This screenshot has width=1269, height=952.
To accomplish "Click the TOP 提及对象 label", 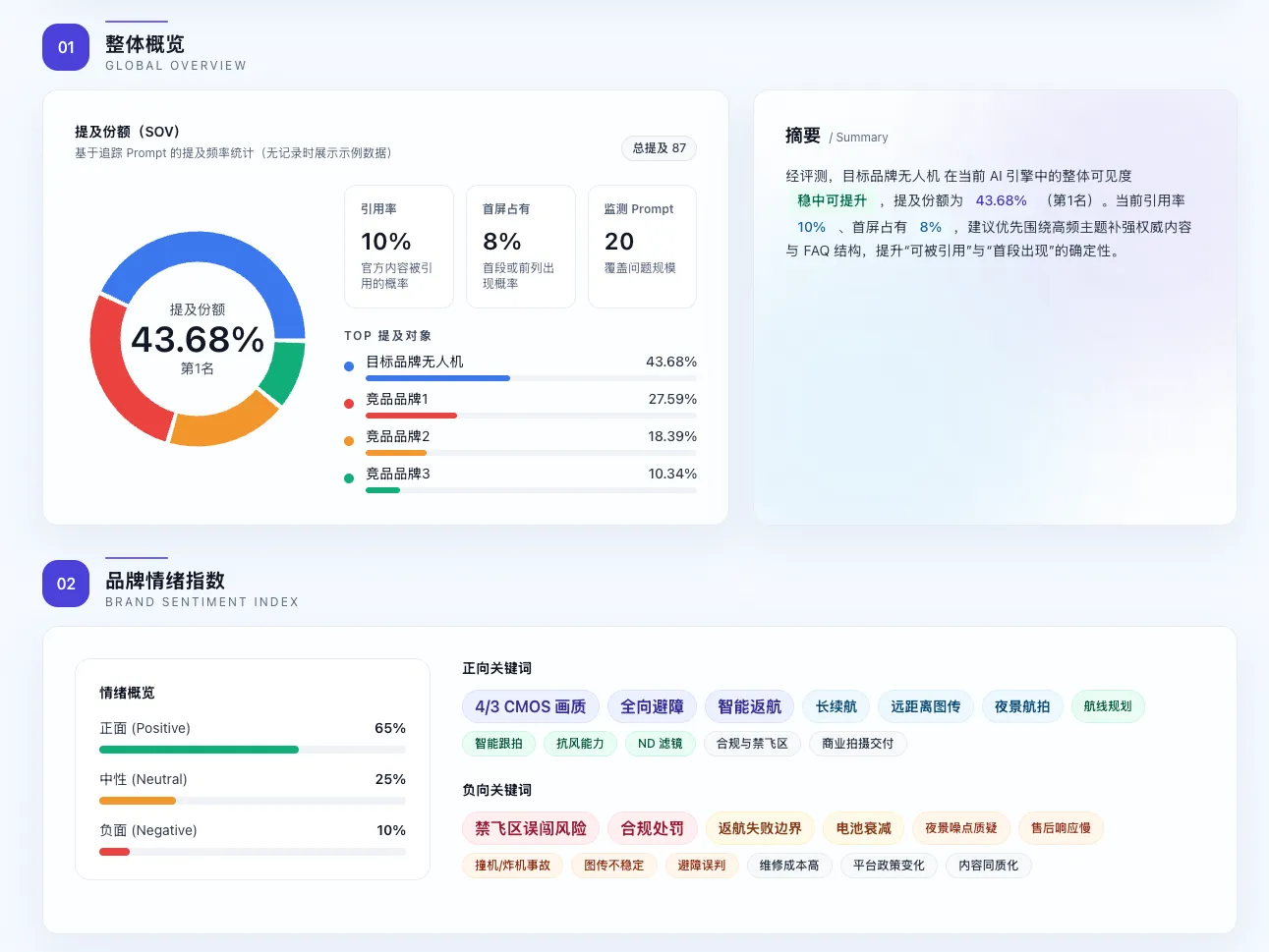I will click(x=388, y=336).
